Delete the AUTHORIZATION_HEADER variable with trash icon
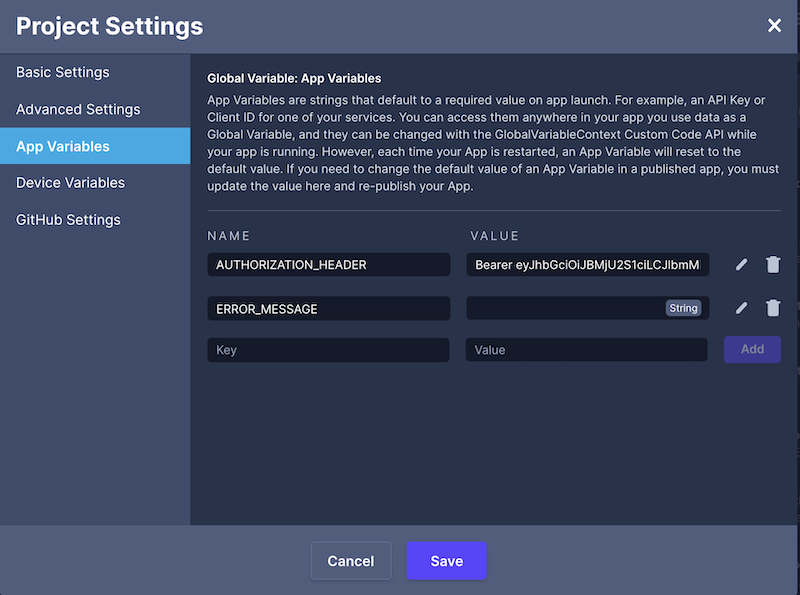This screenshot has width=800, height=595. pyautogui.click(x=773, y=264)
